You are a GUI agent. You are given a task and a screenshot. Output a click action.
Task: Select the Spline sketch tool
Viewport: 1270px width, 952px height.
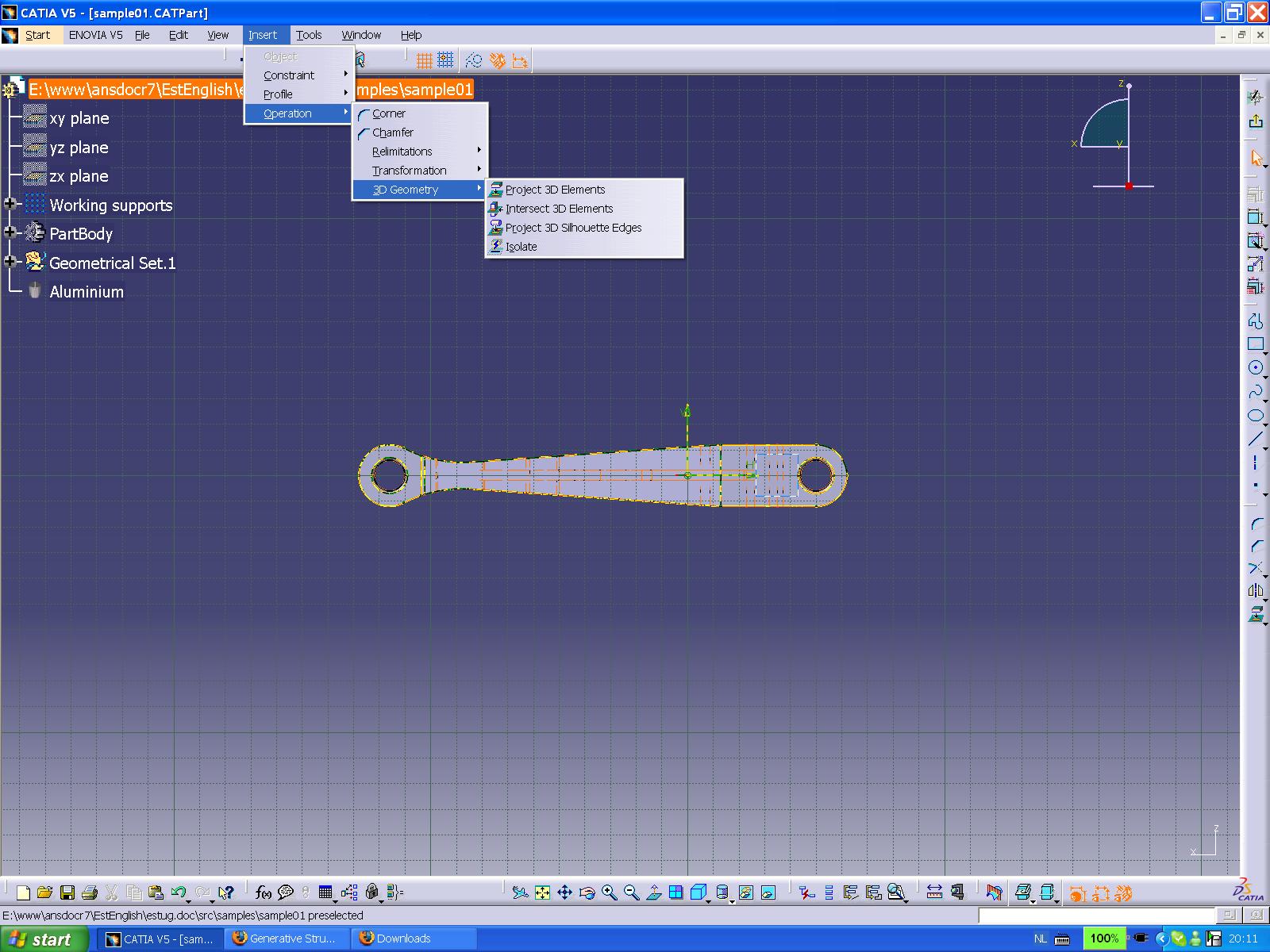[x=1256, y=392]
